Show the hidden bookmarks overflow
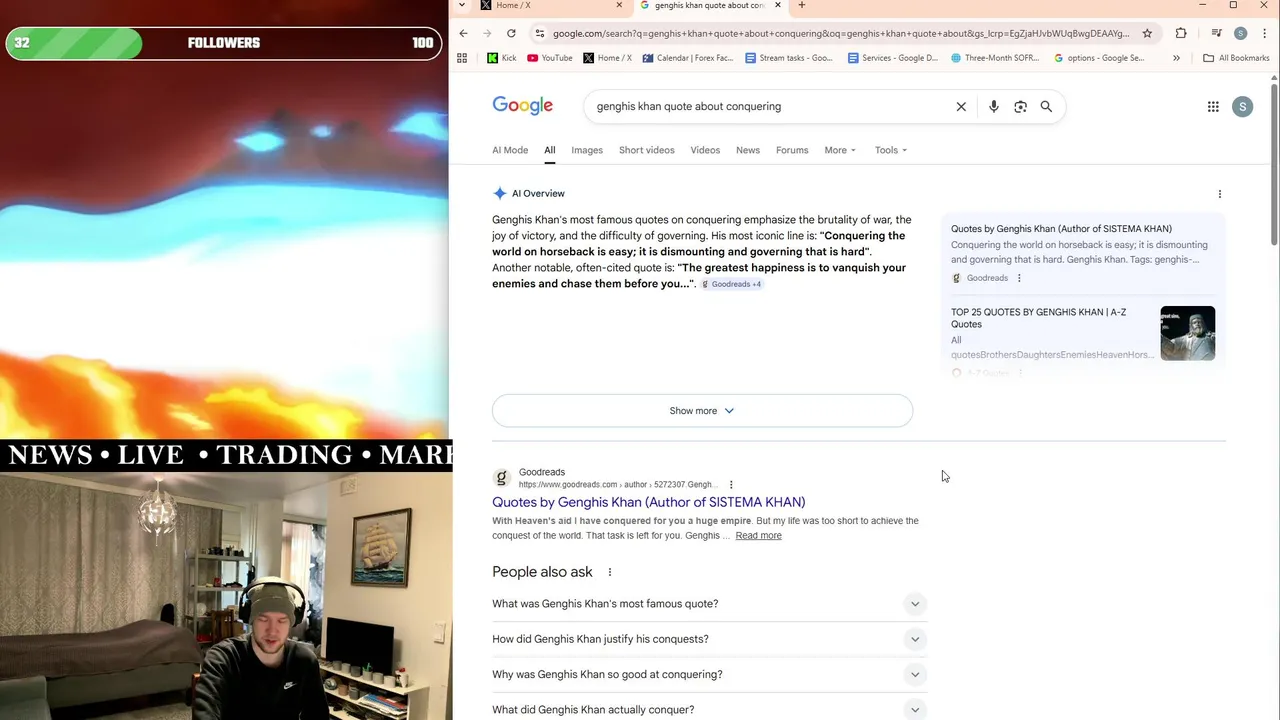 tap(1176, 58)
